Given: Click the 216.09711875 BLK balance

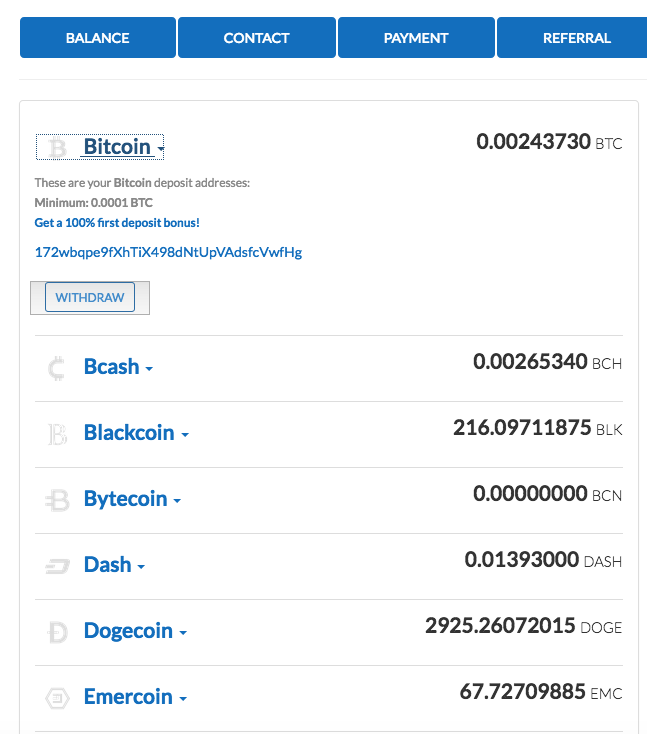Looking at the screenshot, I should tap(537, 428).
